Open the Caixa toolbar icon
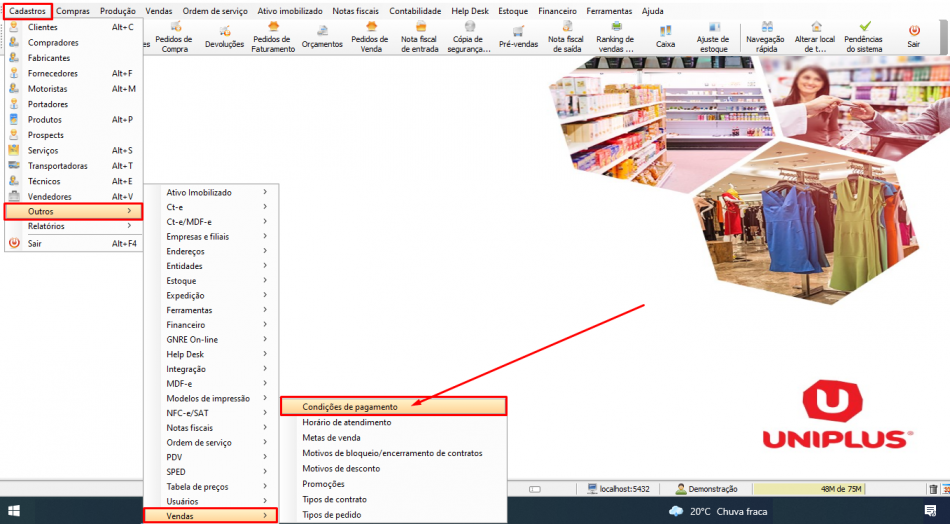This screenshot has height=524, width=950. click(x=665, y=37)
